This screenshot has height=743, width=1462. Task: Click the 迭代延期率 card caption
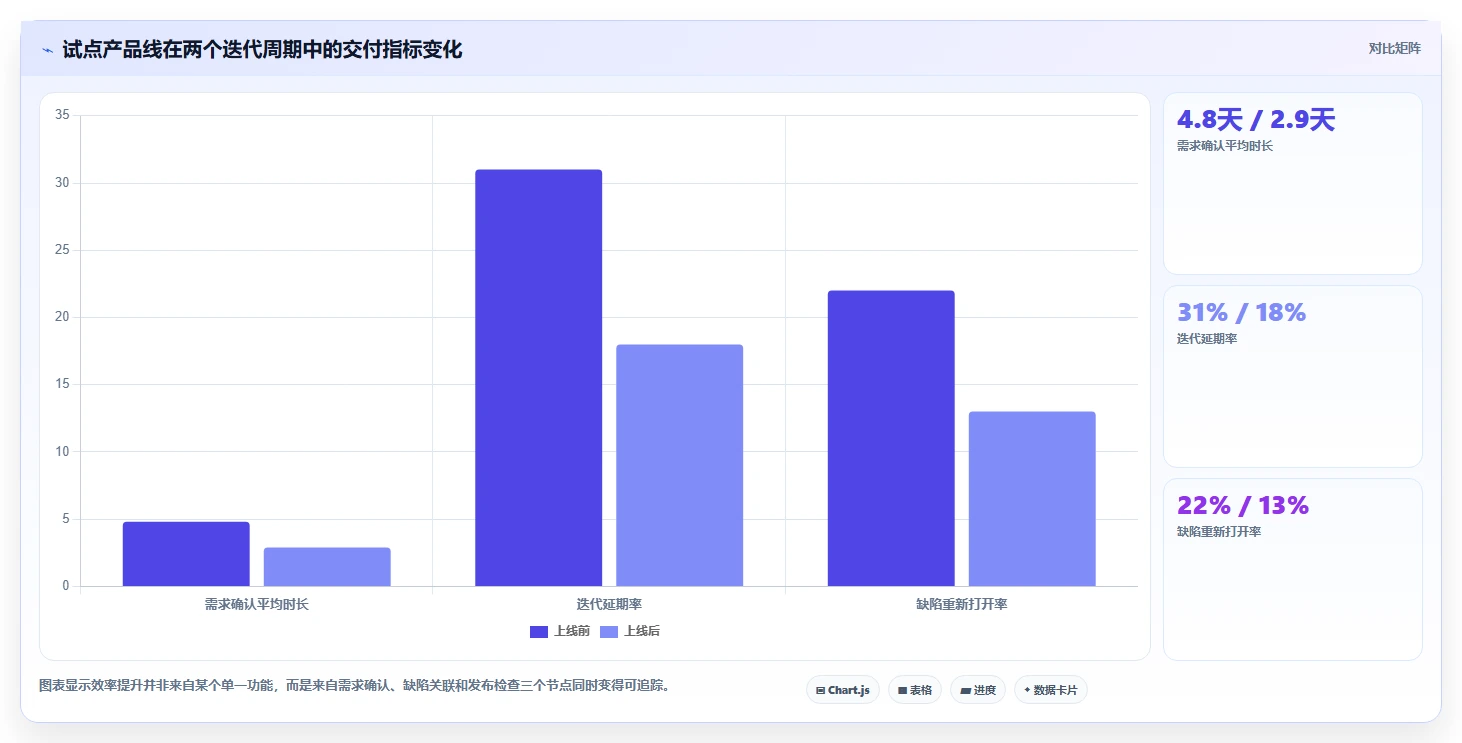(1207, 339)
